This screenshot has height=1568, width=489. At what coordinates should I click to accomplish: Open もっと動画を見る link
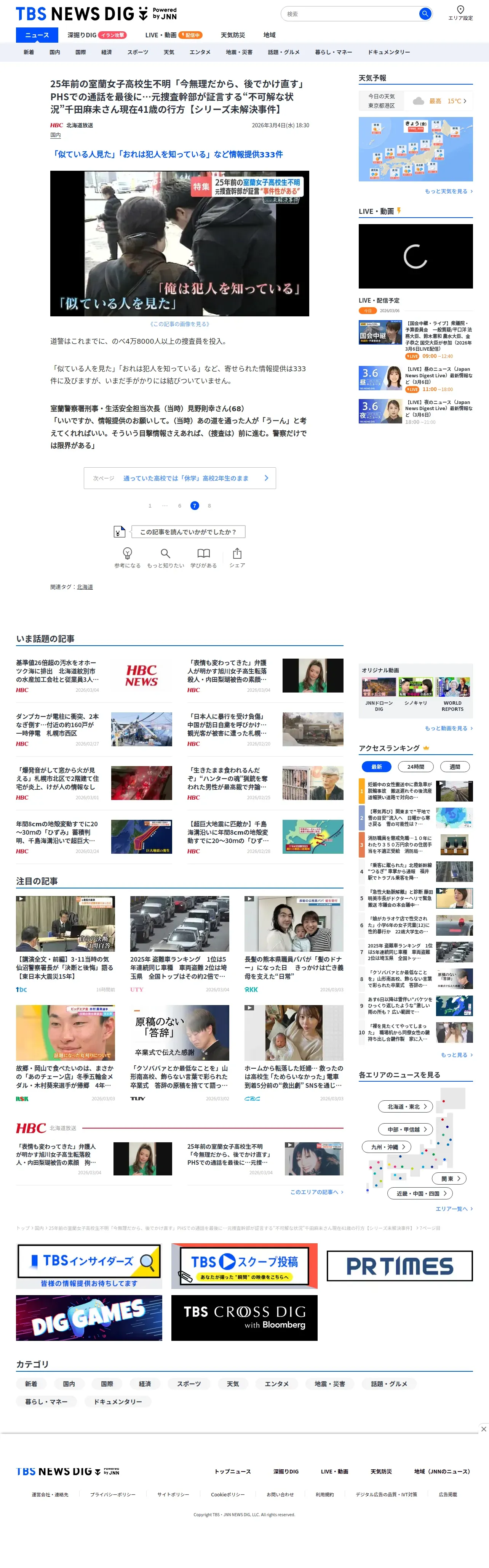click(x=448, y=728)
